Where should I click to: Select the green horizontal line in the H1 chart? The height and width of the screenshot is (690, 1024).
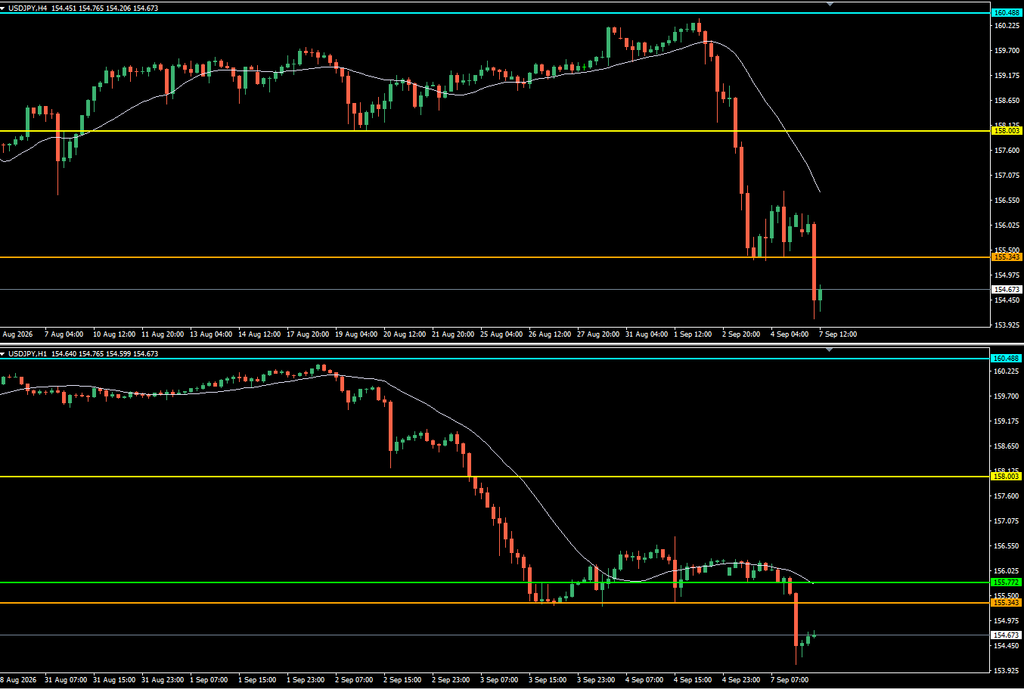pos(495,582)
